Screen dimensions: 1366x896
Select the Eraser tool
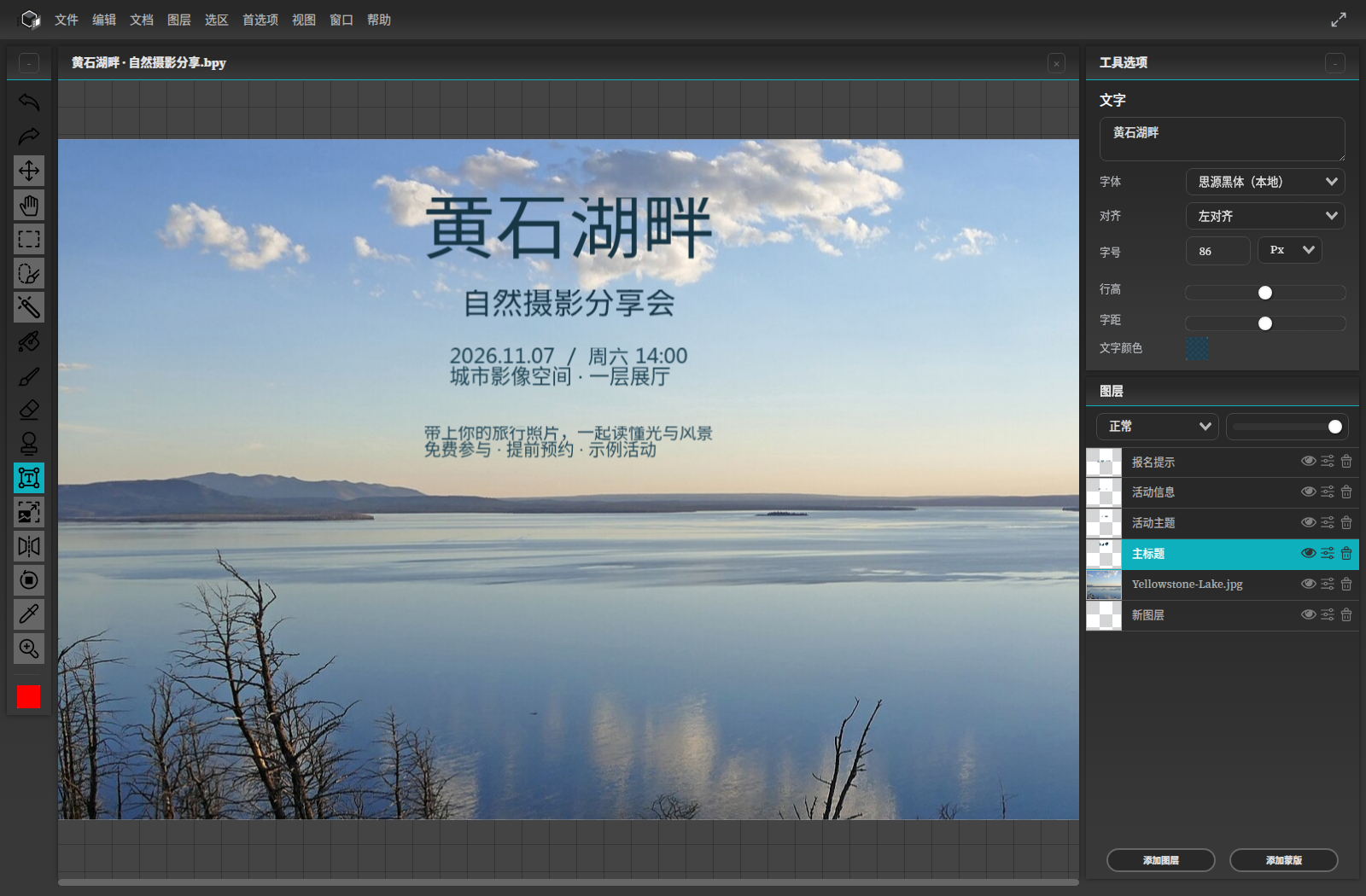29,410
